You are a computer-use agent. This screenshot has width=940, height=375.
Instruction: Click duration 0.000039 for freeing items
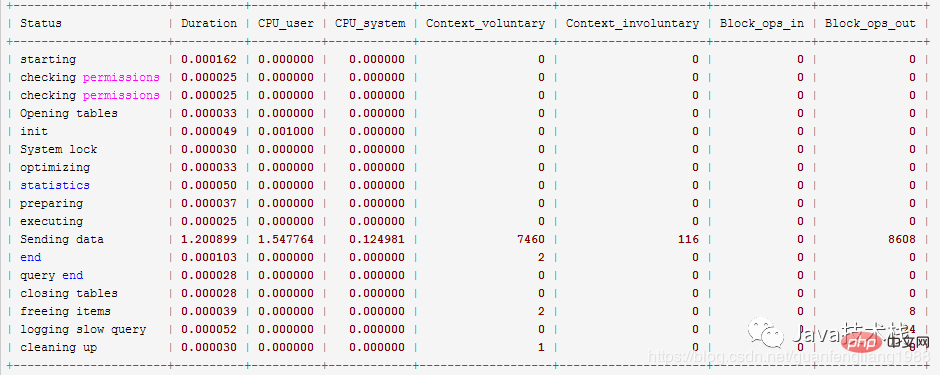tap(209, 311)
